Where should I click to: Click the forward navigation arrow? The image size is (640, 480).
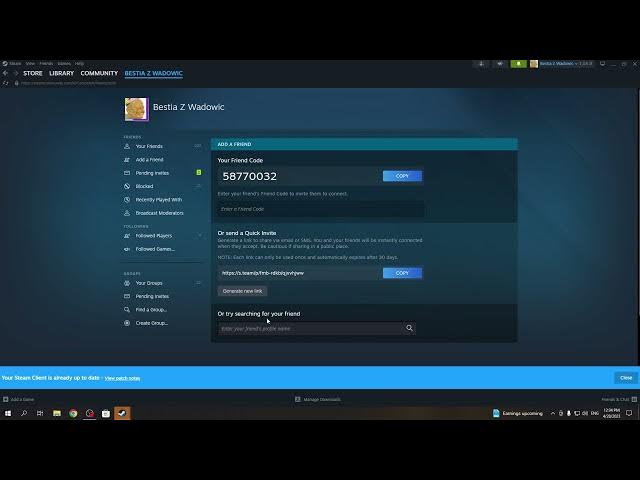pyautogui.click(x=16, y=73)
